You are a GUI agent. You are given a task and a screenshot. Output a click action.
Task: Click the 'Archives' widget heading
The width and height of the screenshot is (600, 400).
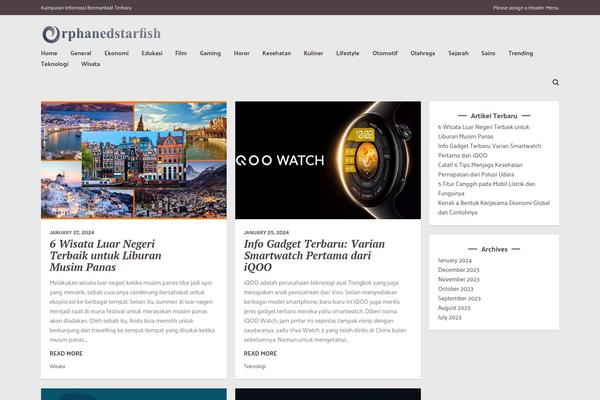coord(494,249)
